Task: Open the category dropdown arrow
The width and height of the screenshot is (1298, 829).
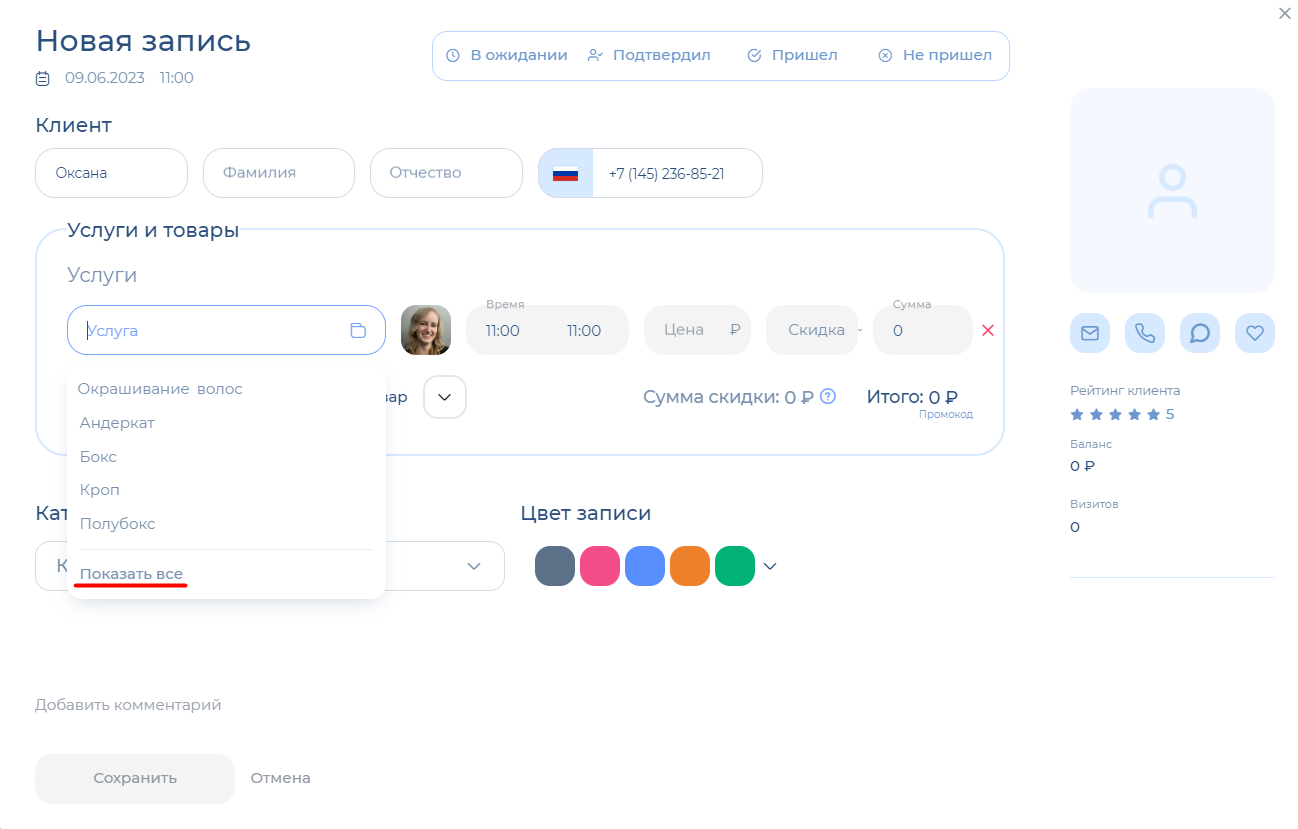Action: [474, 566]
